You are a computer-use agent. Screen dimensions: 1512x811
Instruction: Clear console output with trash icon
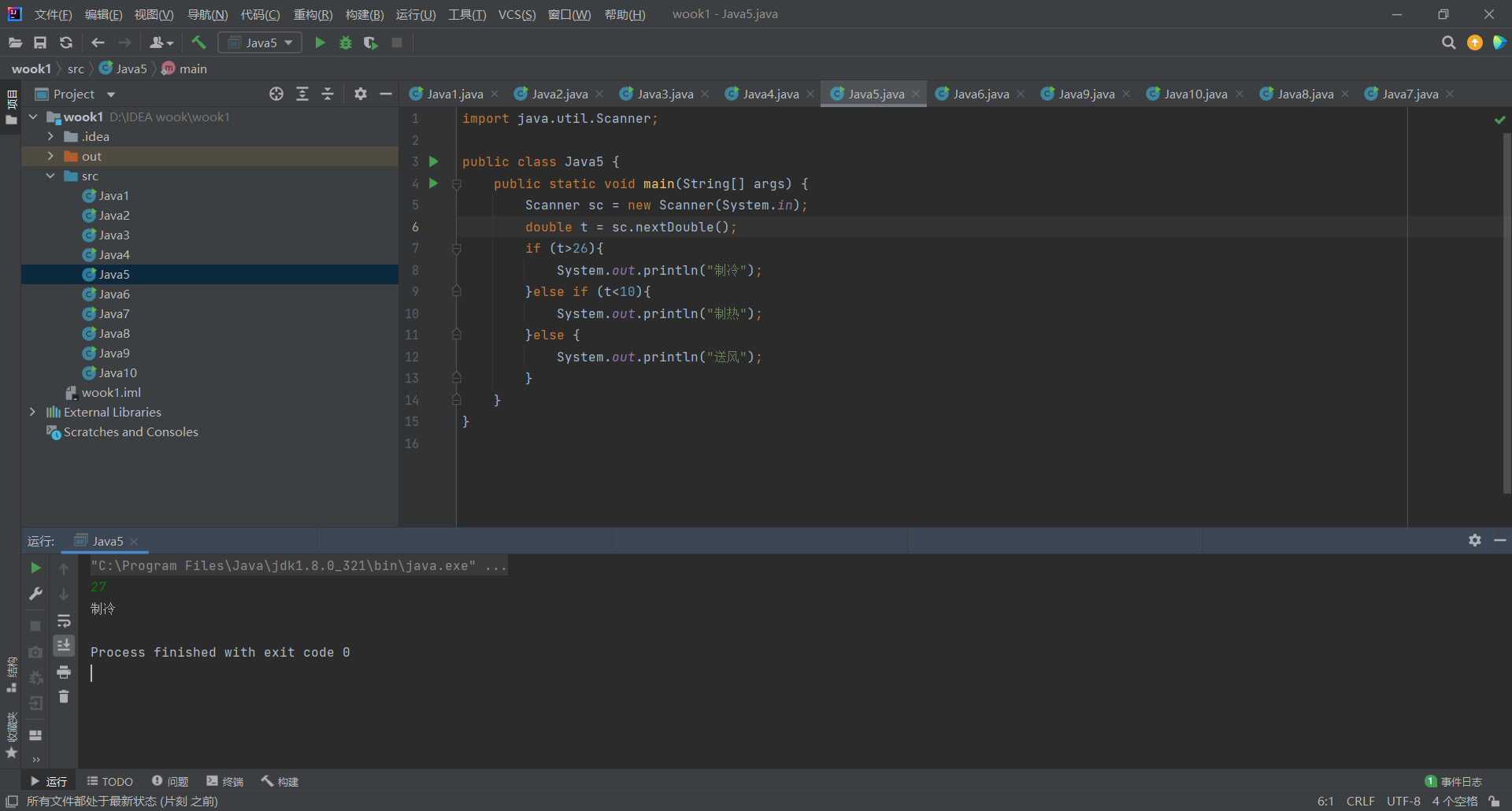tap(64, 697)
